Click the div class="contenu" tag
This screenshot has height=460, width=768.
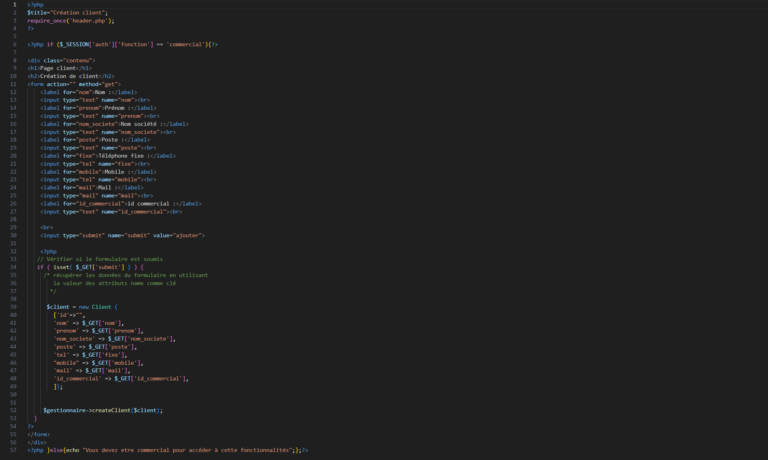click(x=61, y=60)
